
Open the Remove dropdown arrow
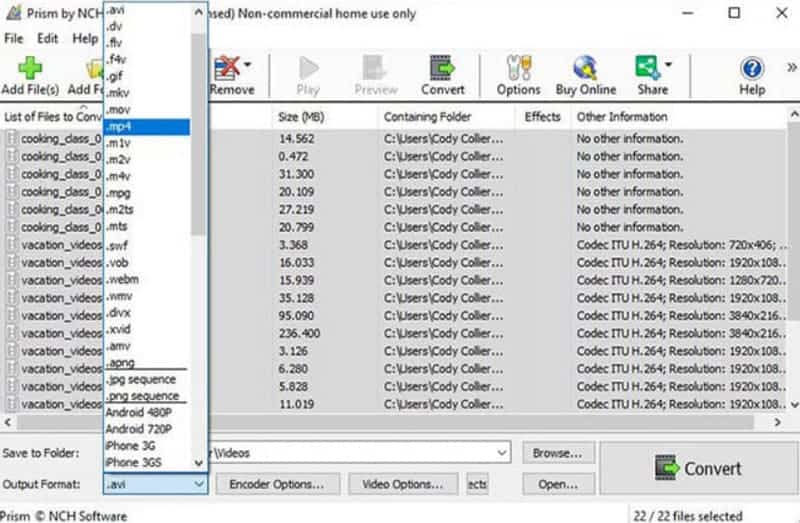click(247, 65)
